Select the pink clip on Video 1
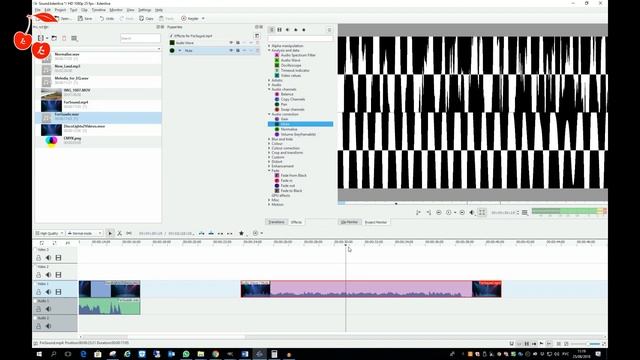The width and height of the screenshot is (640, 360). tap(371, 289)
